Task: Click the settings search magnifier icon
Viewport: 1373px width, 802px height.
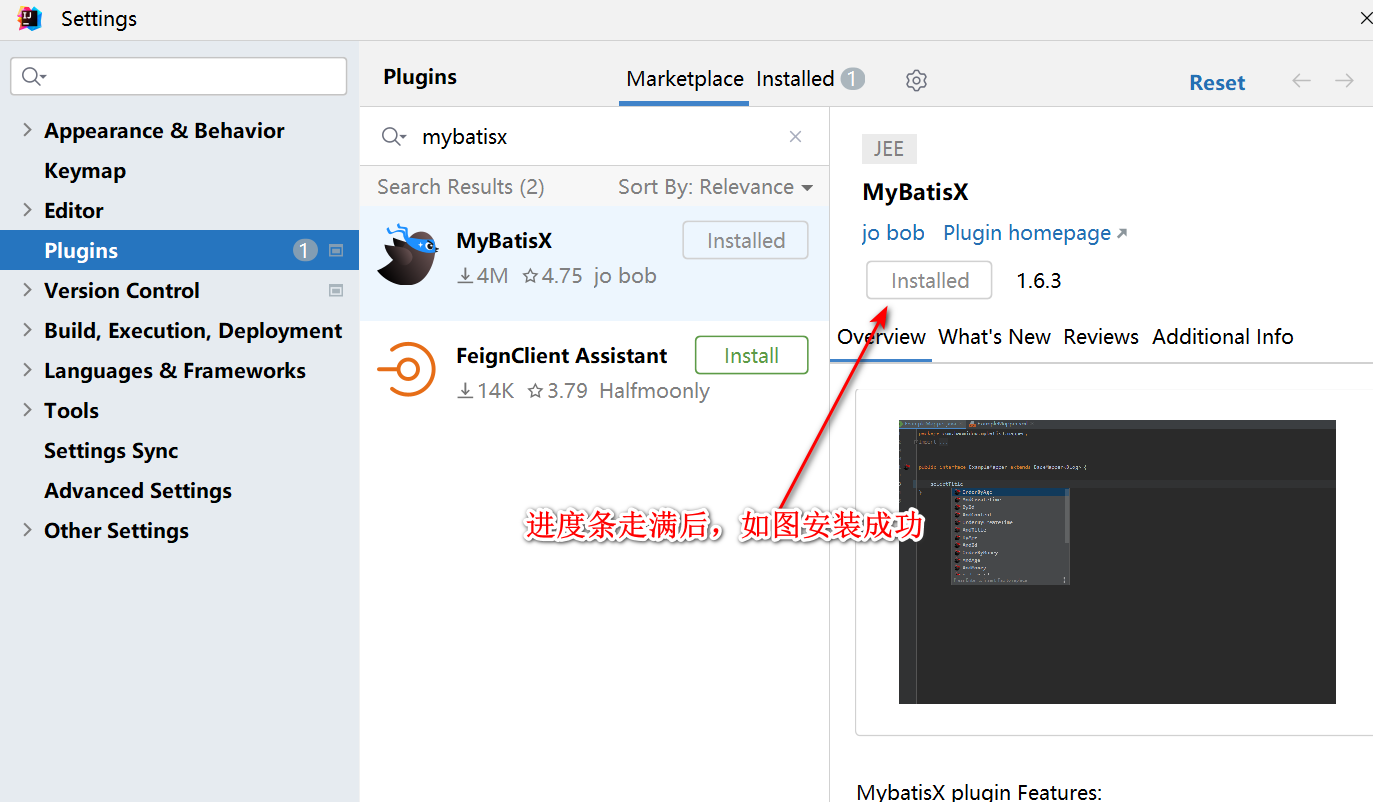Action: tap(34, 77)
